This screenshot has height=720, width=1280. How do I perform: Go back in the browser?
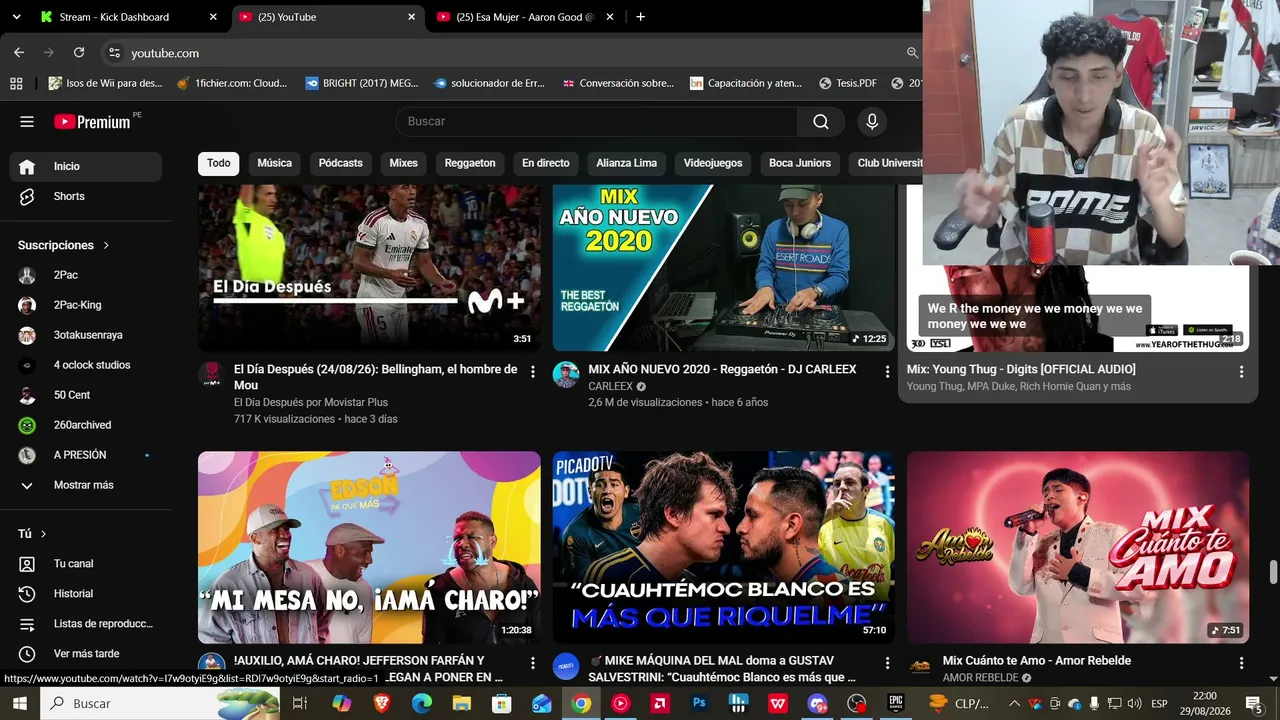click(19, 53)
